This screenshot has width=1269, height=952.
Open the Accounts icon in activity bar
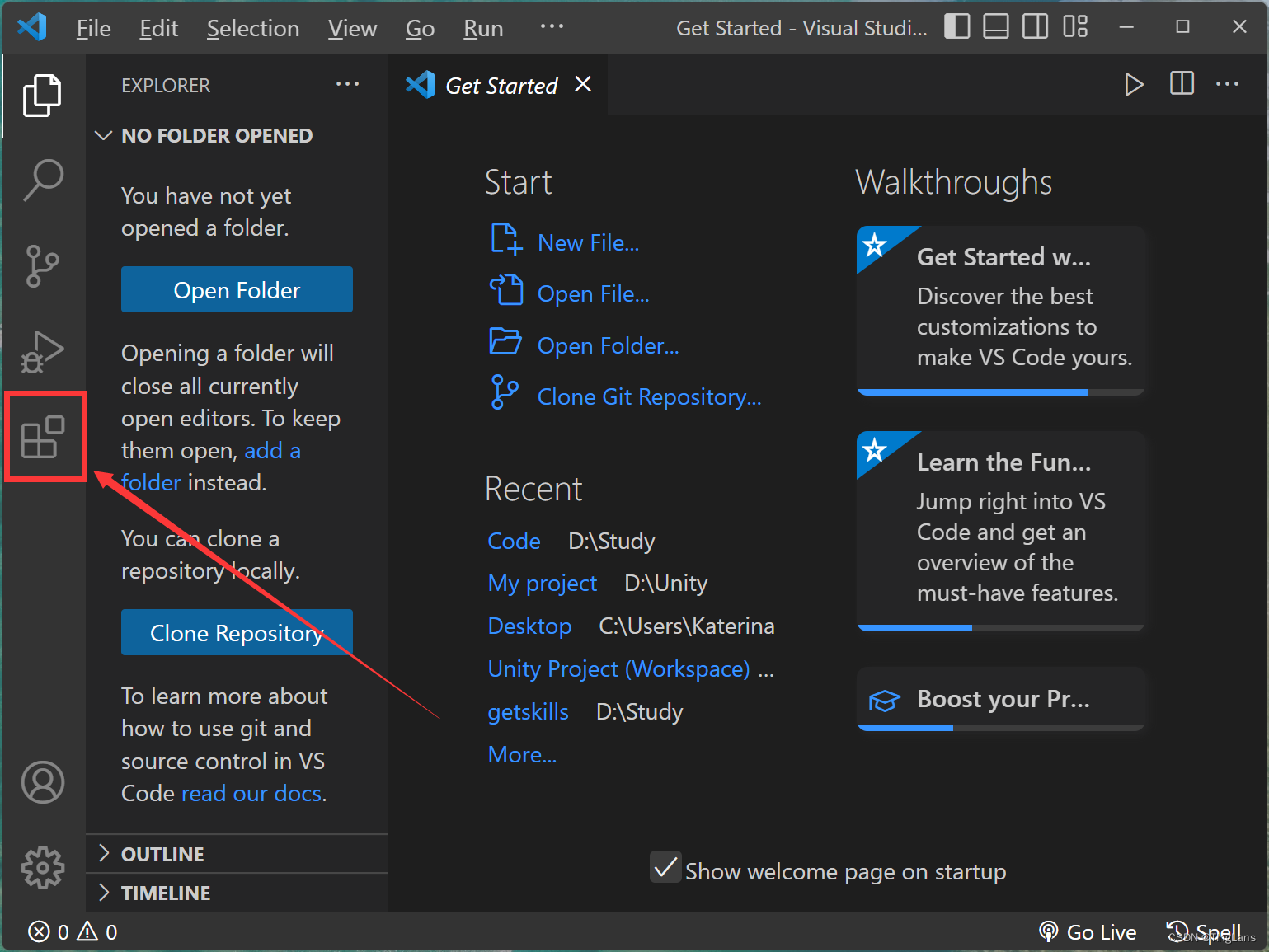pyautogui.click(x=43, y=782)
